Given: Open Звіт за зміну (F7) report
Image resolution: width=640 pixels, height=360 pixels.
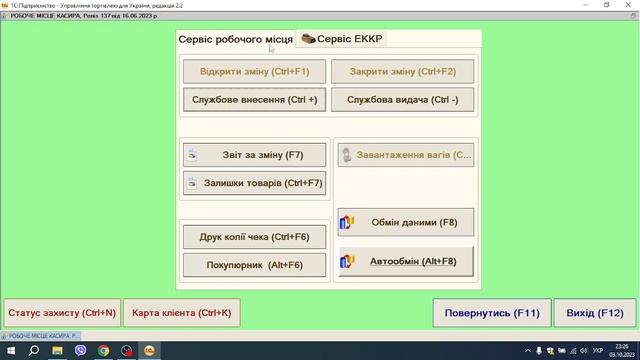Looking at the screenshot, I should click(x=254, y=155).
